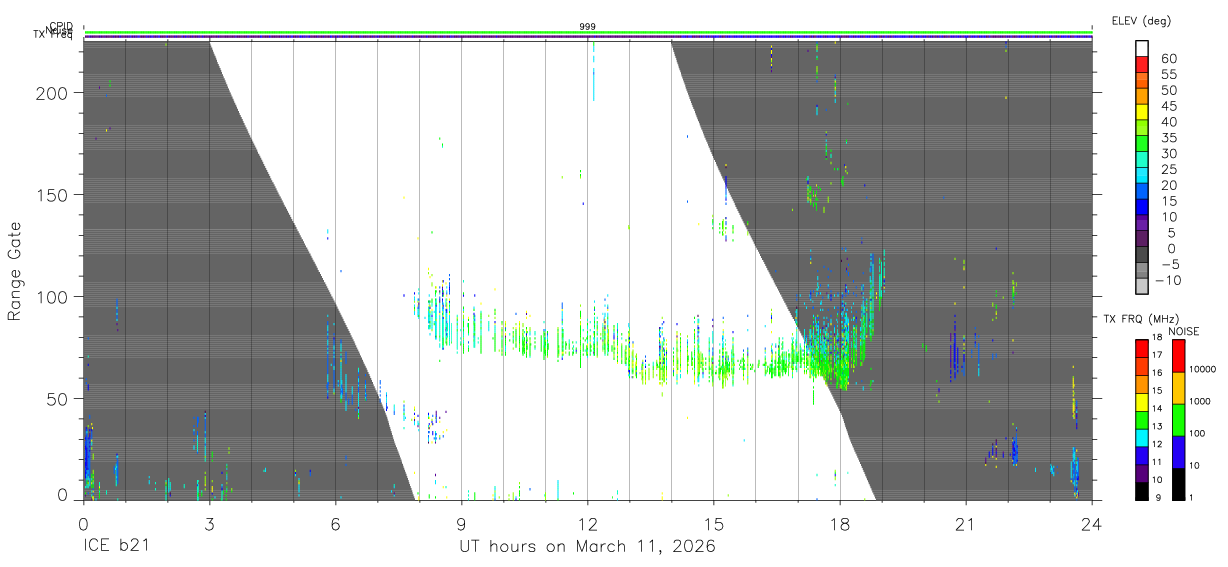
Task: Click the "1" label on NOISE legend
Action: click(1190, 497)
